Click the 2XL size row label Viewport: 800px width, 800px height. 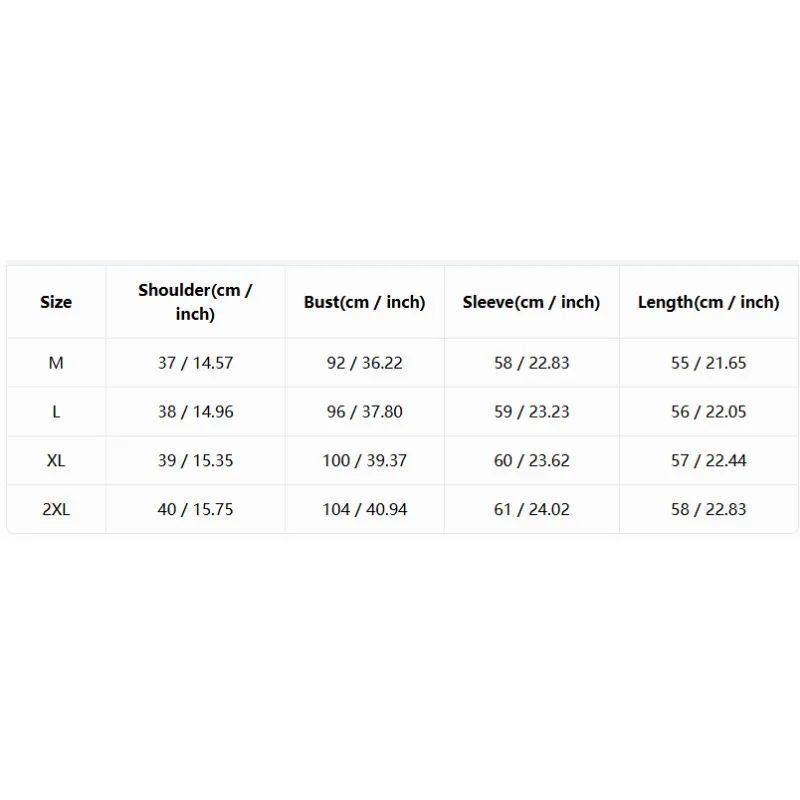pyautogui.click(x=56, y=509)
